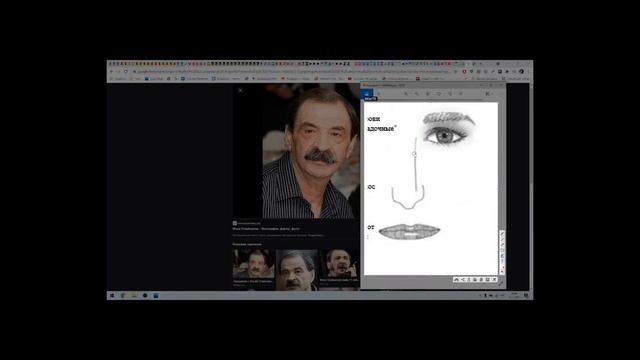Select the Marker tool in screenshot toolbar
This screenshot has height=360, width=640.
[x=502, y=256]
